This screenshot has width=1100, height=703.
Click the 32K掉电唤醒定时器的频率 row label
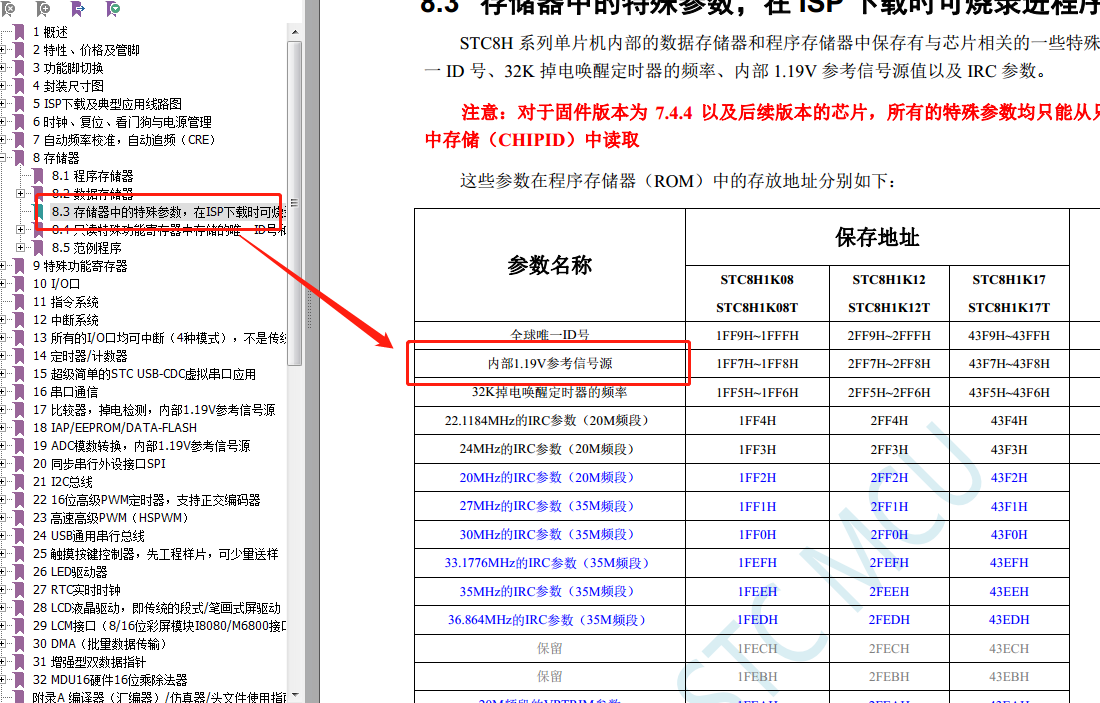(550, 392)
